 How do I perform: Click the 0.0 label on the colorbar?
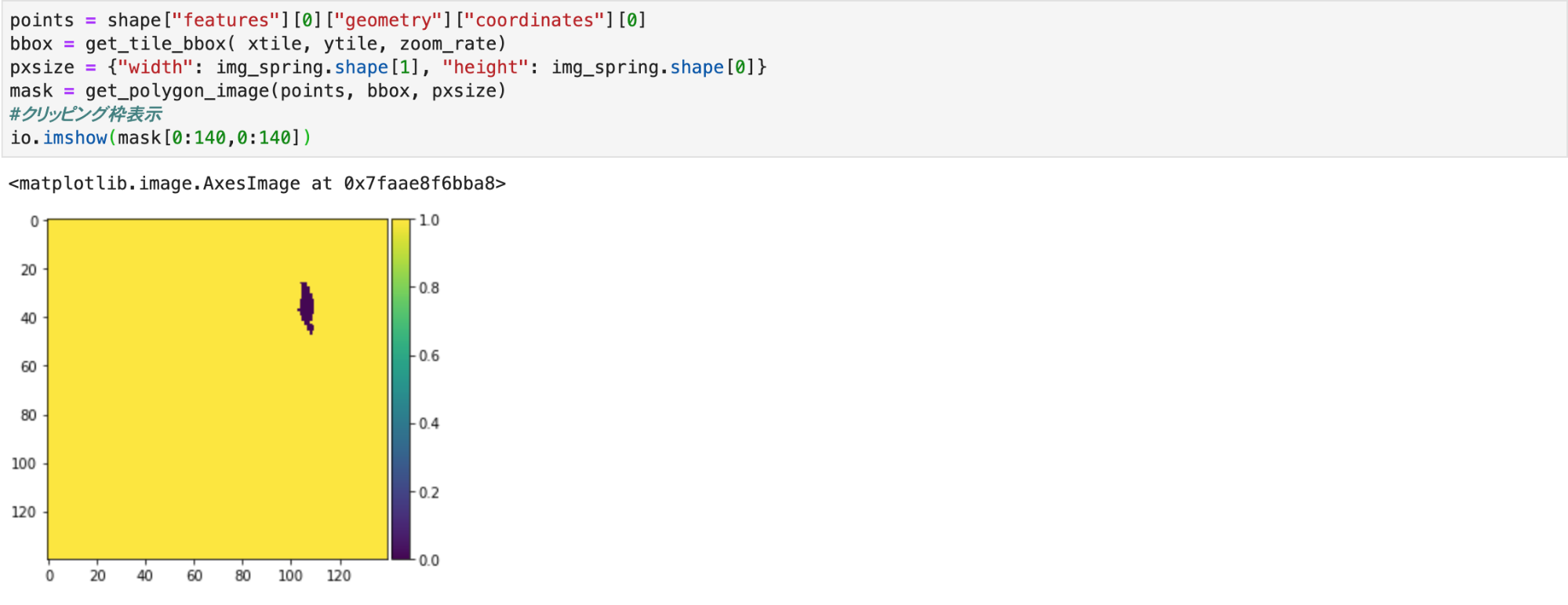(429, 560)
